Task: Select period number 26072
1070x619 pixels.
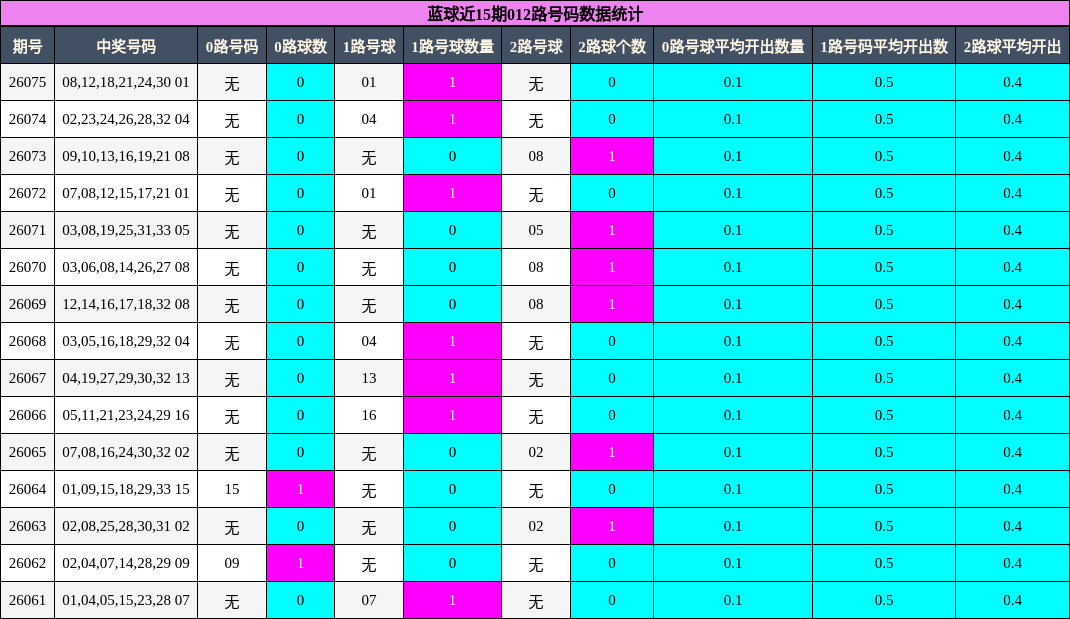Action: (x=27, y=193)
